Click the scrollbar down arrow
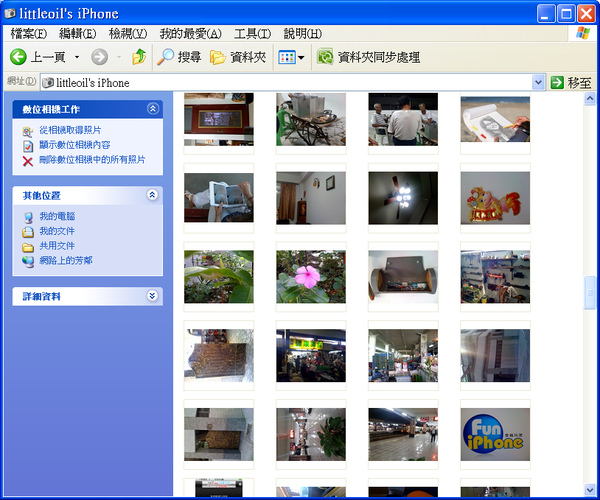600x500 pixels. 590,489
